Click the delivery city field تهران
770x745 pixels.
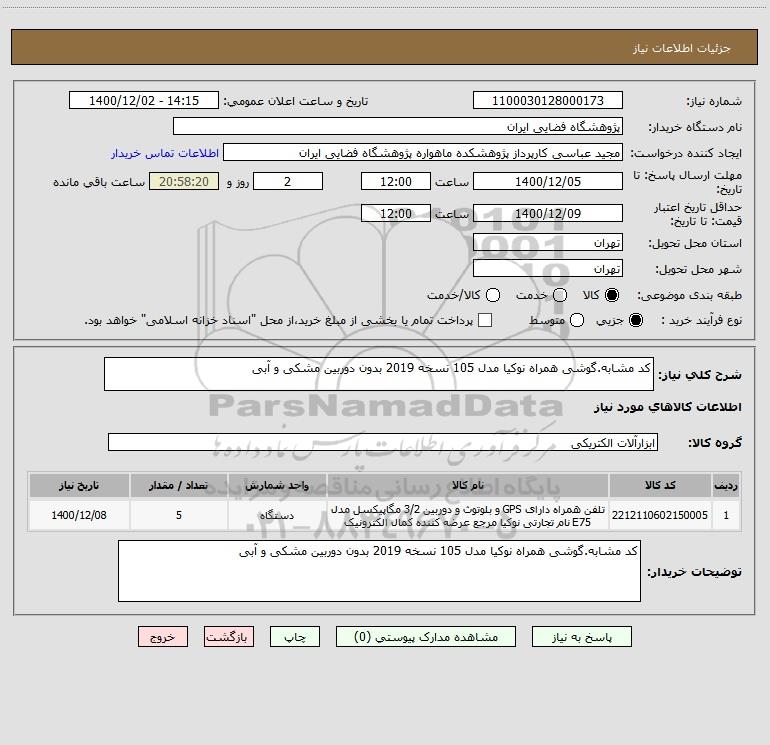[548, 268]
